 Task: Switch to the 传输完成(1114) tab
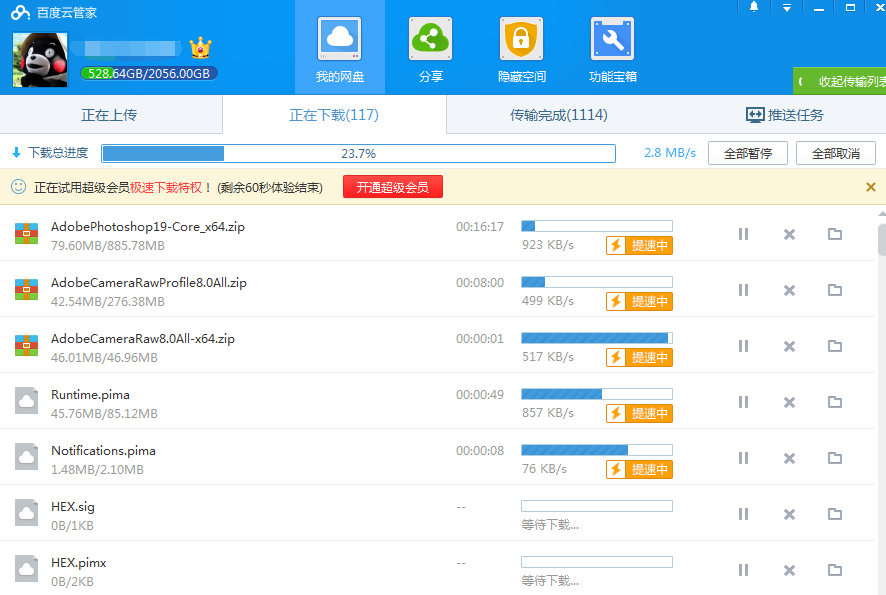coord(558,115)
